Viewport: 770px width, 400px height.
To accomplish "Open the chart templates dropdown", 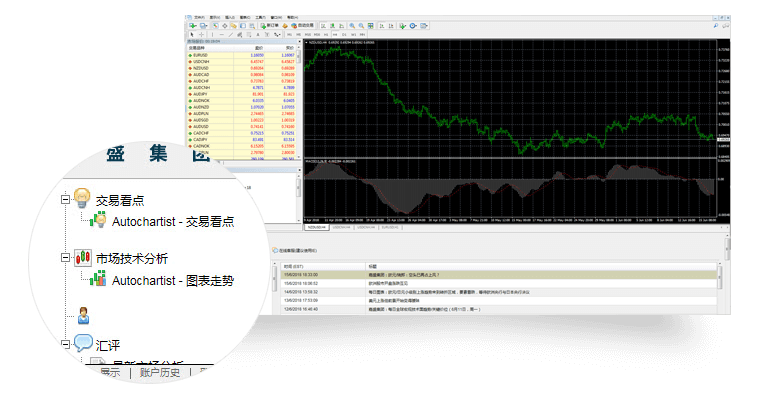I will pos(424,26).
